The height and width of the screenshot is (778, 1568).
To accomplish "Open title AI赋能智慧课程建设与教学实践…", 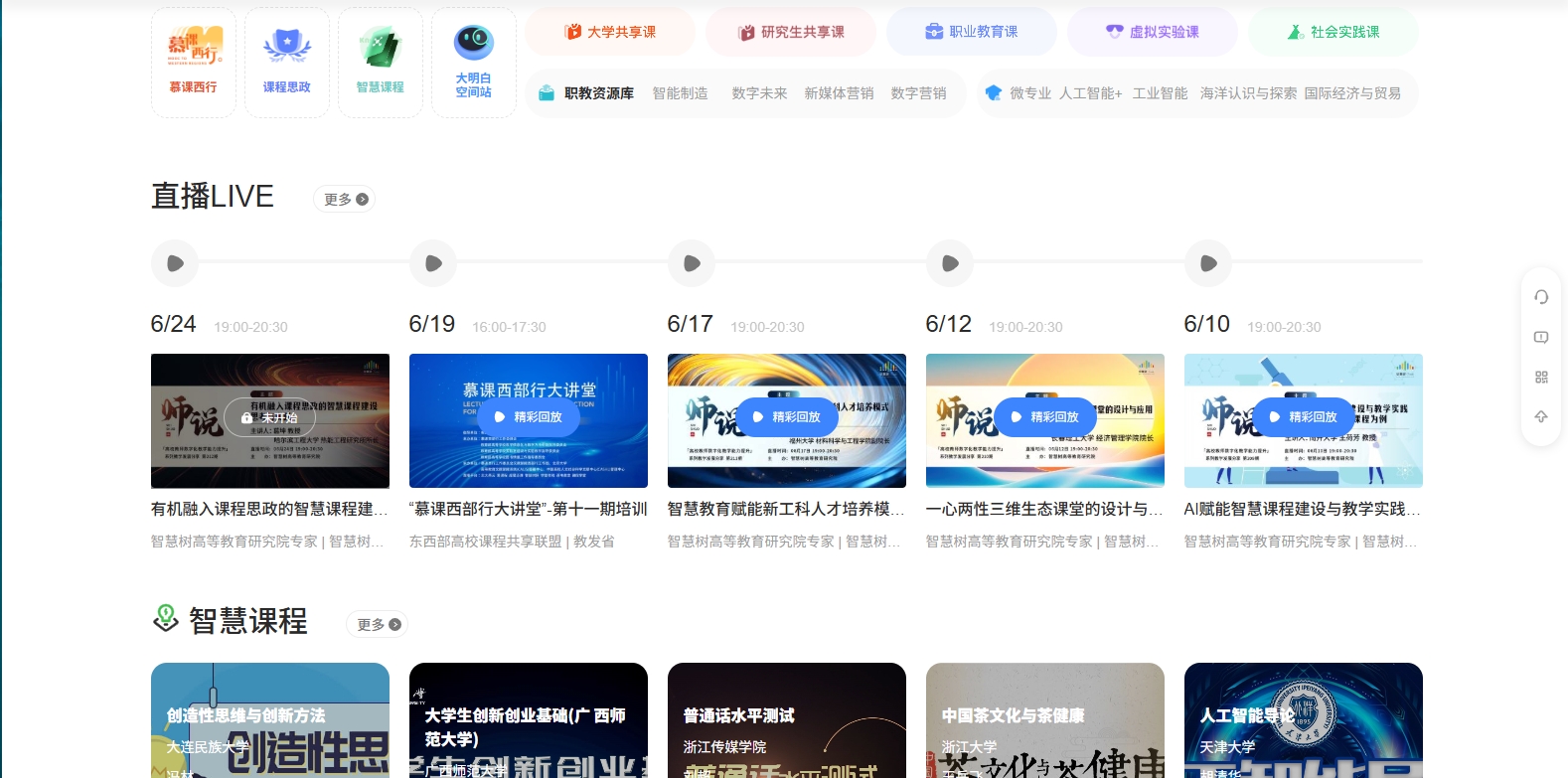I will click(x=1303, y=509).
